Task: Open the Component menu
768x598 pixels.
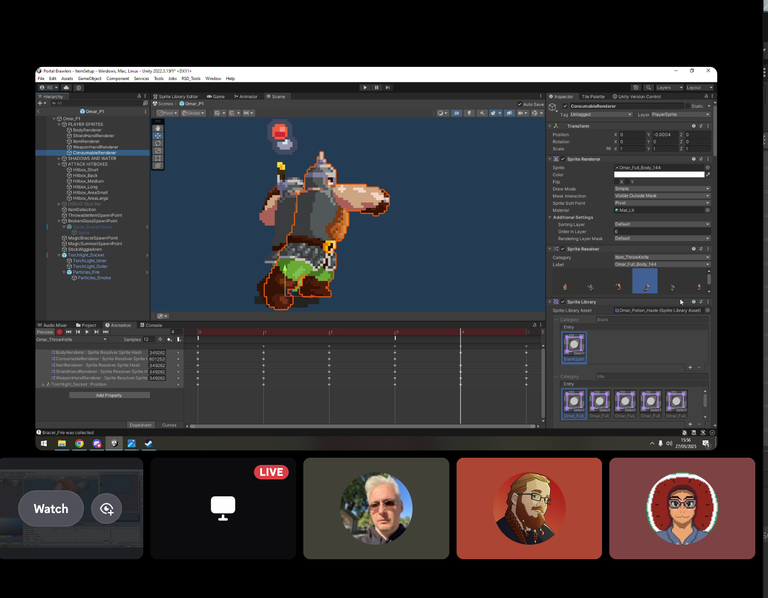Action: click(118, 78)
